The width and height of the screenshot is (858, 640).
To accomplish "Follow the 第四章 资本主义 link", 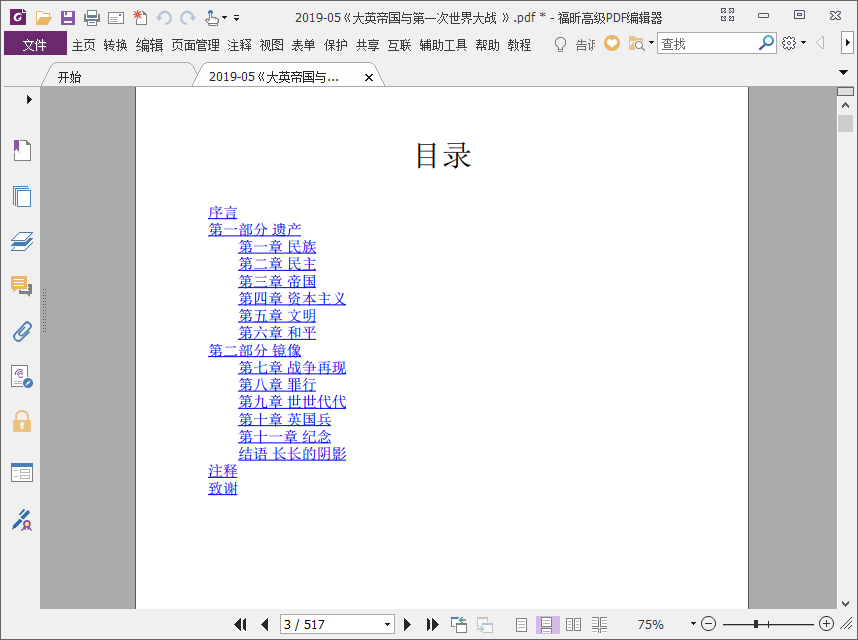I will pyautogui.click(x=292, y=299).
